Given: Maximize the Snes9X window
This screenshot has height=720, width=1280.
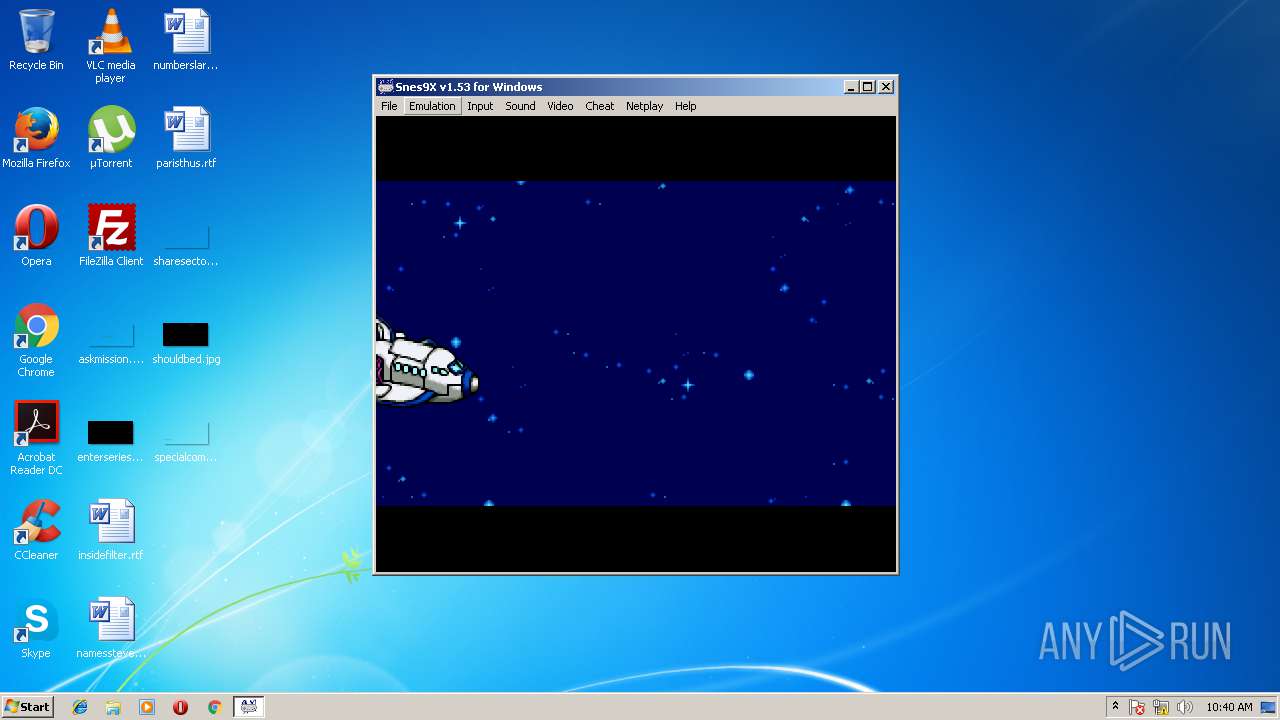Looking at the screenshot, I should (867, 87).
